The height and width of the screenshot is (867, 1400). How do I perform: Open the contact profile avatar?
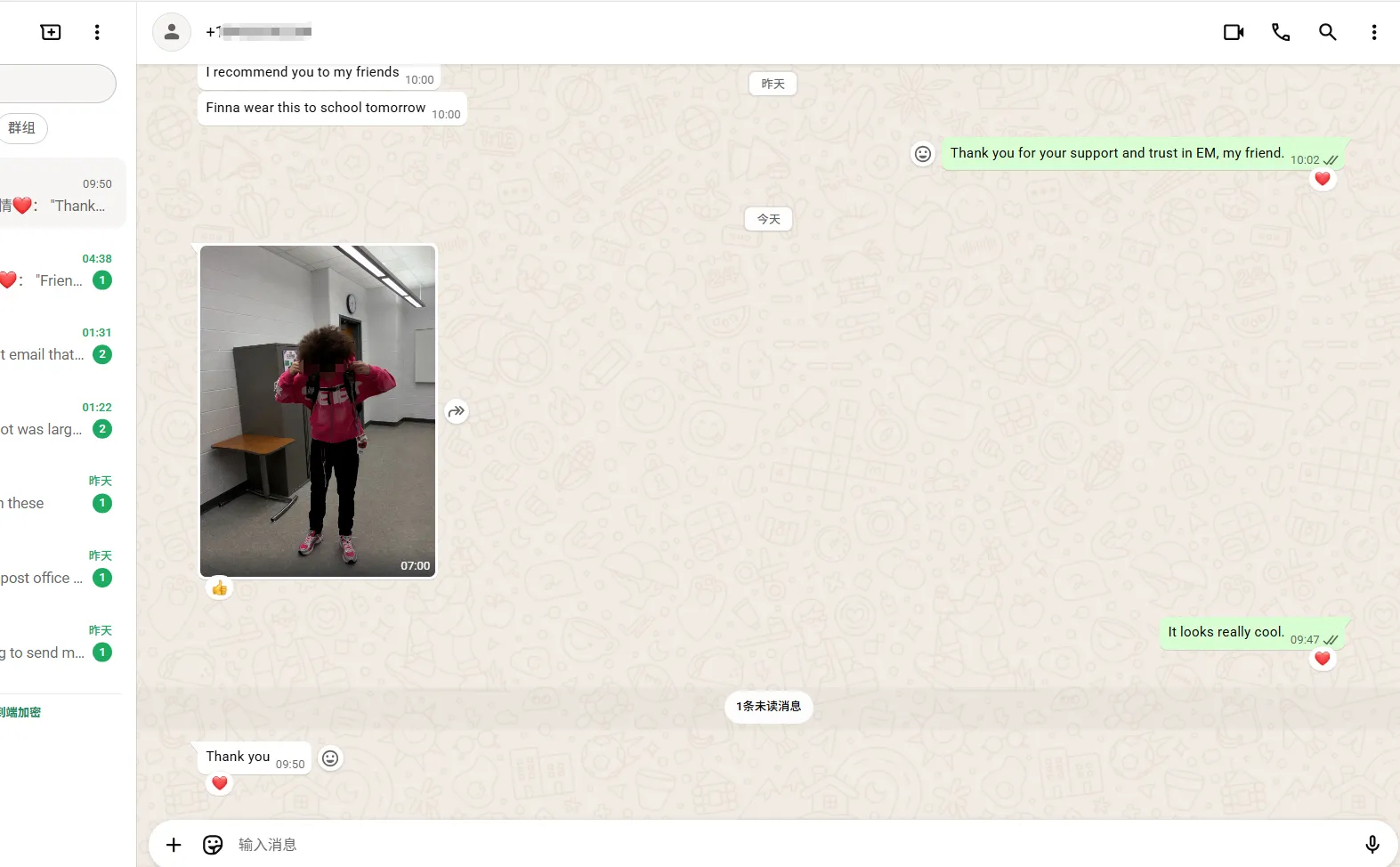click(172, 32)
